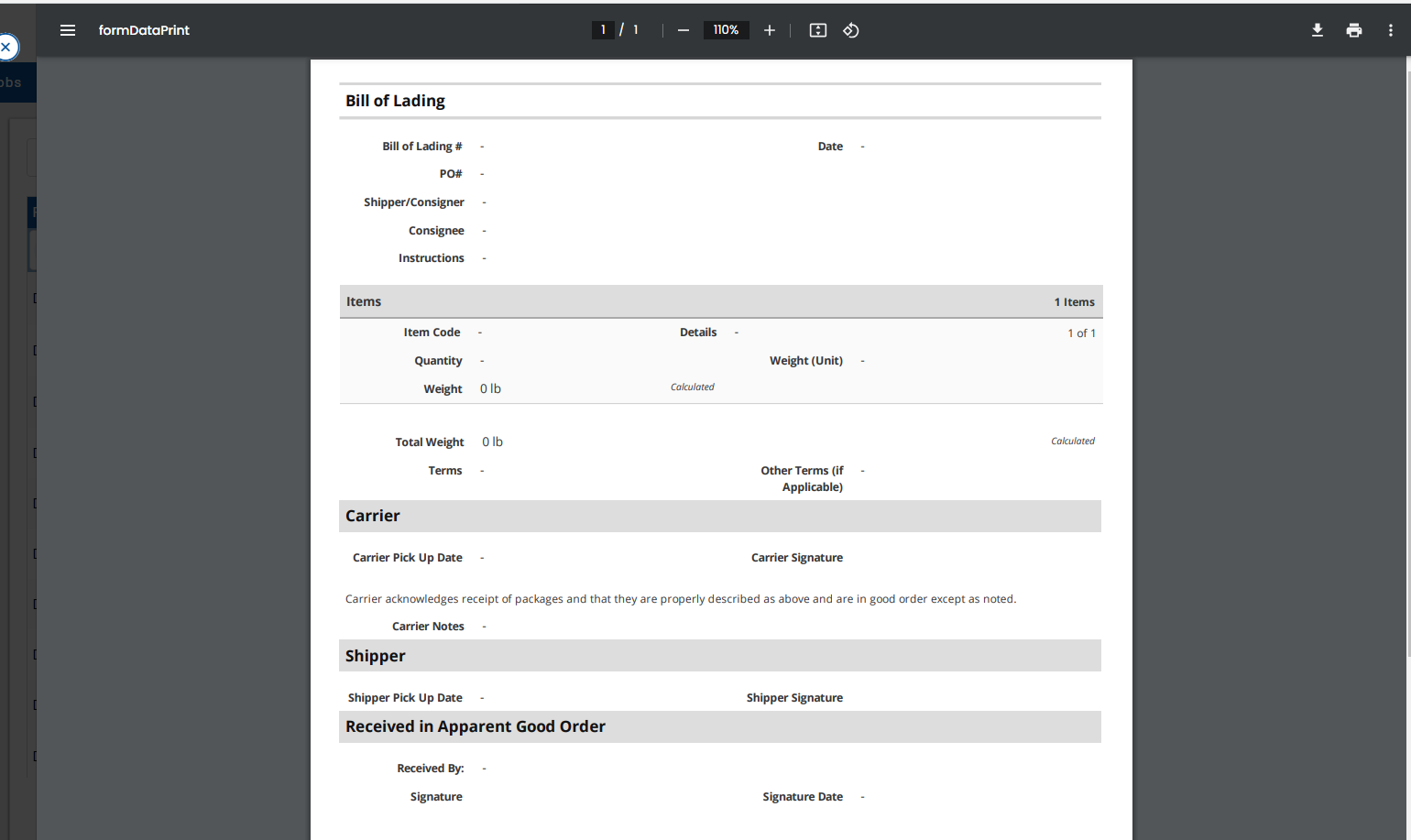Click the Terms label
The image size is (1411, 840).
click(x=445, y=471)
